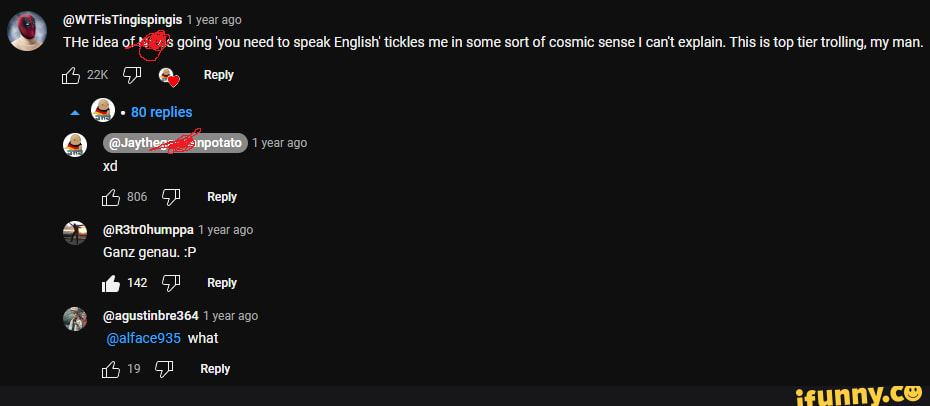
Task: Dislike the 'xd' reply
Action: (x=171, y=197)
